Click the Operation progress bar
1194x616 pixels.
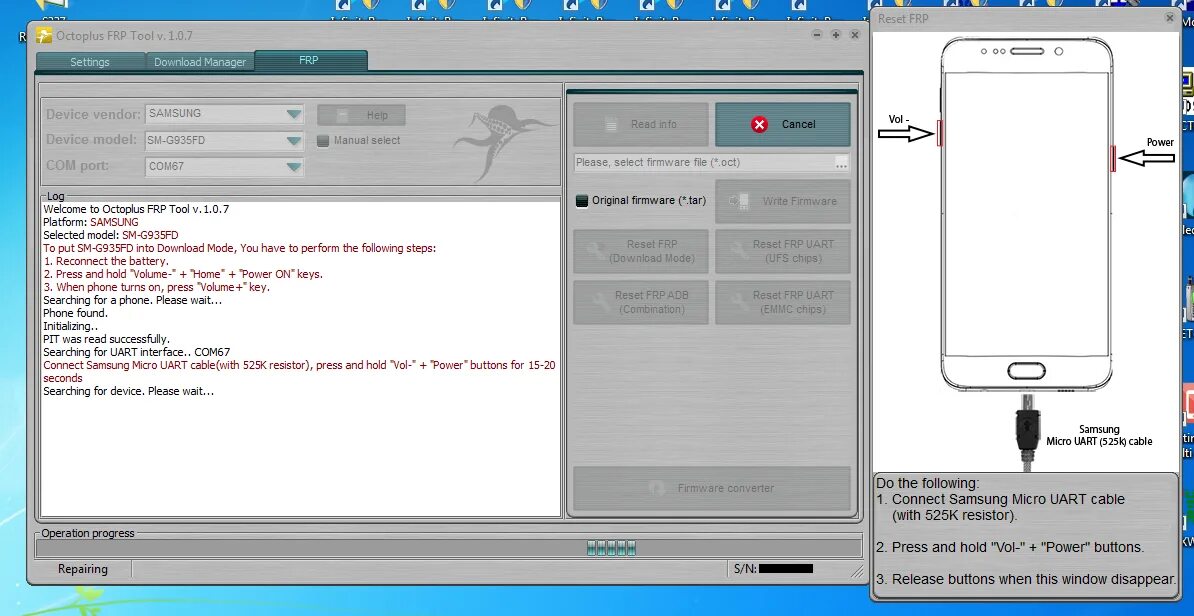(449, 547)
